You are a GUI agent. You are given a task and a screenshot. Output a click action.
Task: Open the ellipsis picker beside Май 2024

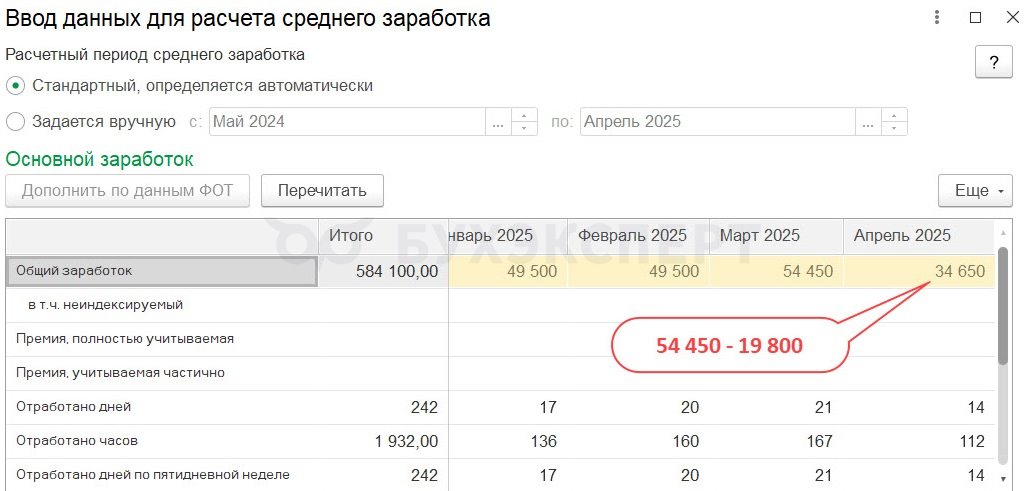(x=498, y=121)
